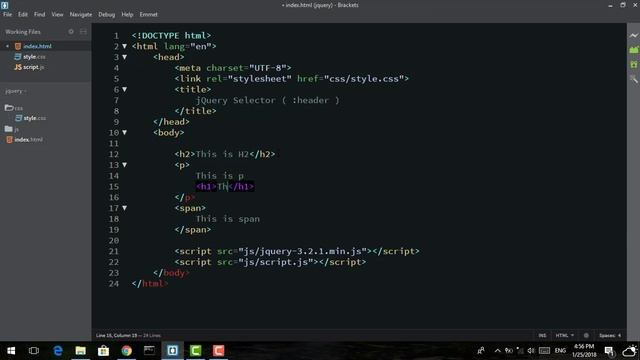Click js folder icon in project tree
The height and width of the screenshot is (360, 640).
pyautogui.click(x=9, y=129)
